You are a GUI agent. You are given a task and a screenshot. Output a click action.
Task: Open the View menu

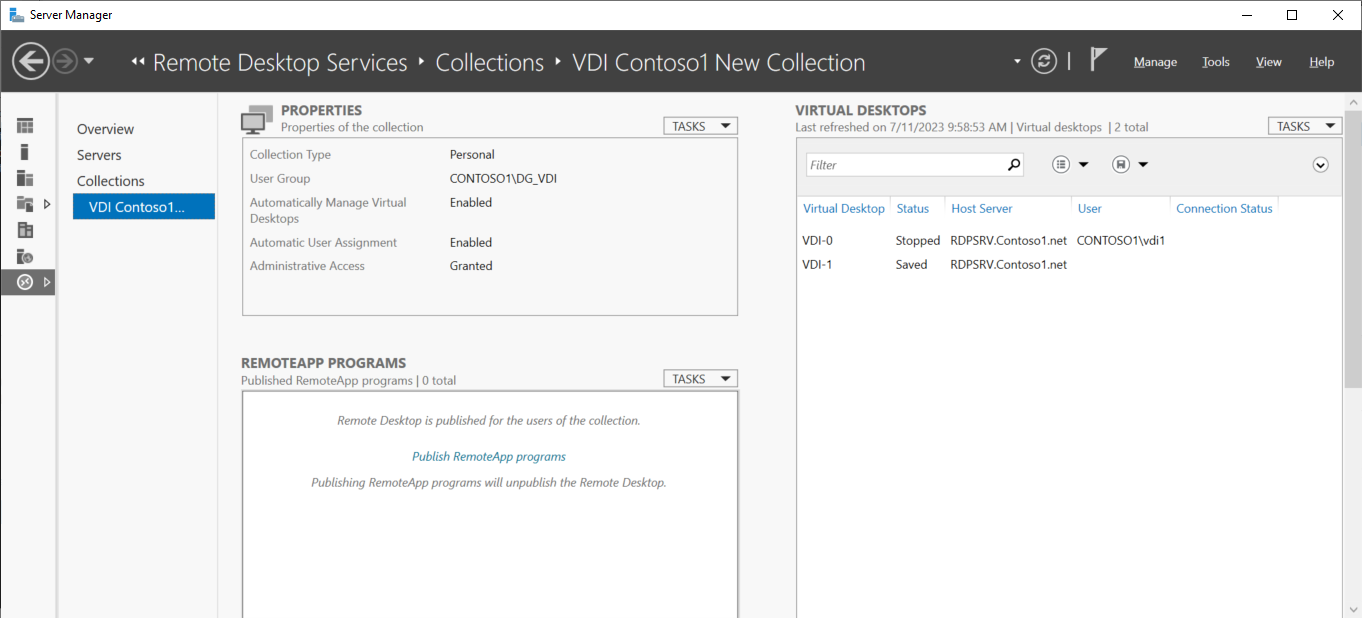1269,62
